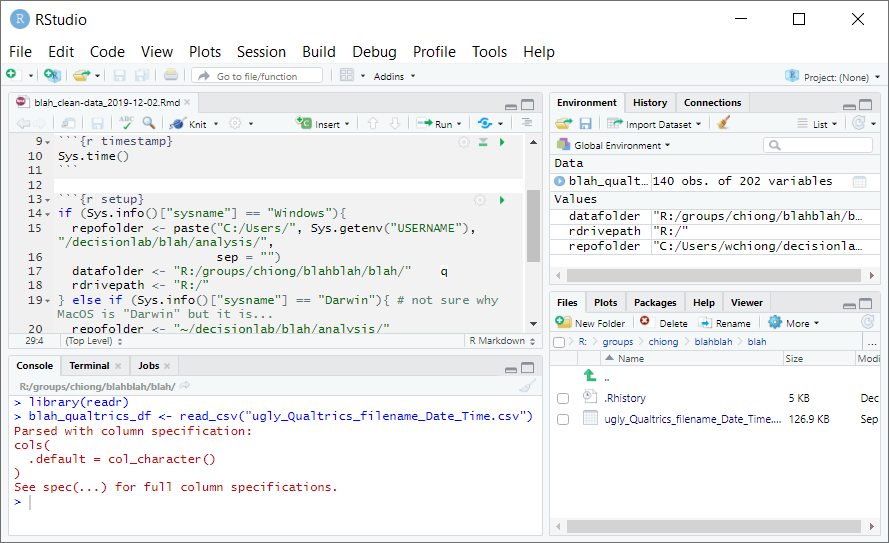Screen dimensions: 889x543
Task: Collapse code fold at line 14
Action: (x=47, y=214)
